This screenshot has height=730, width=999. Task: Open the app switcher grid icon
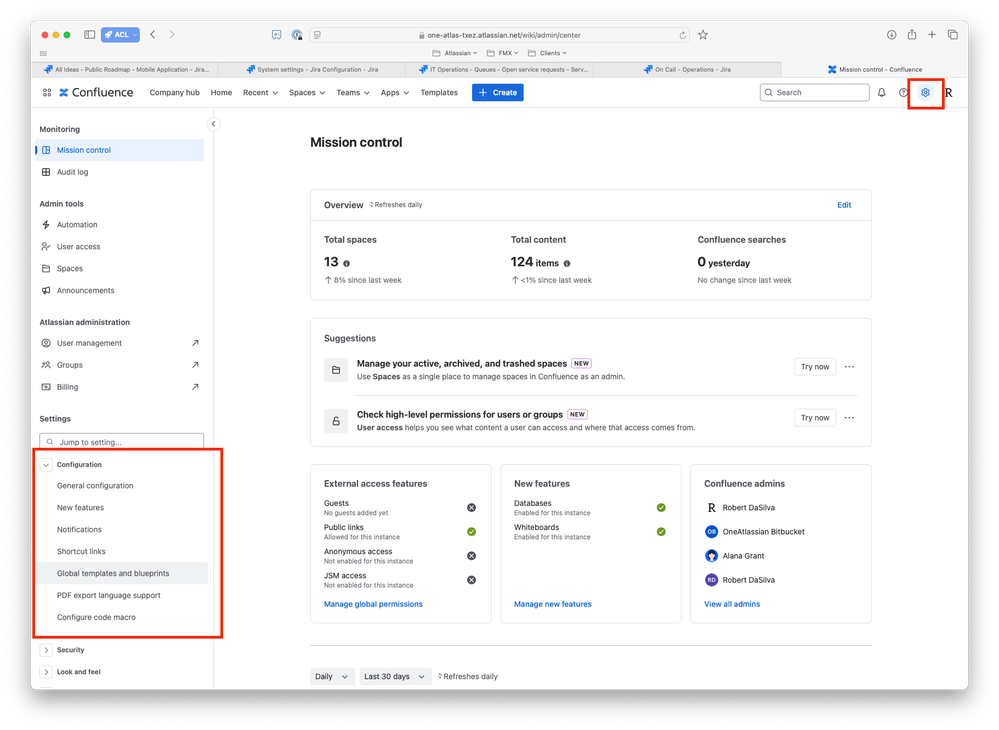[x=47, y=93]
